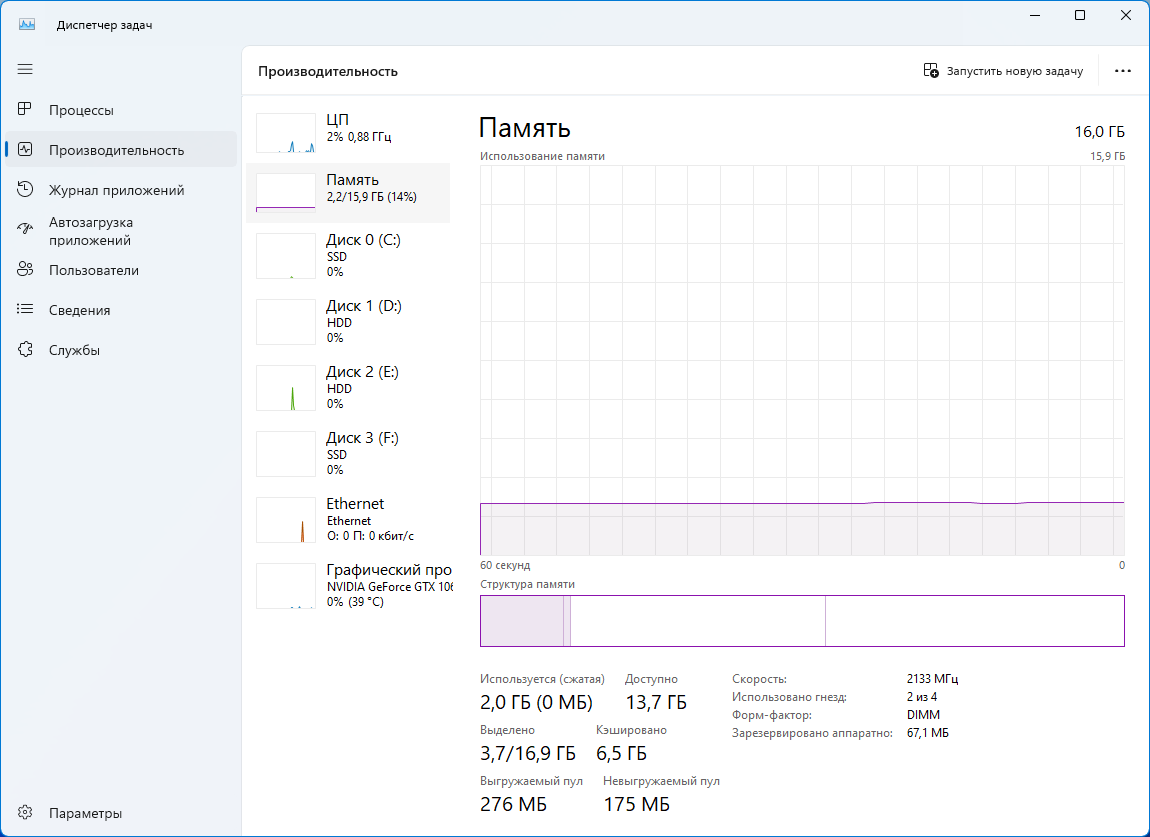This screenshot has width=1150, height=837.
Task: Select Disk 3 (F:) SSD entry
Action: coord(348,453)
